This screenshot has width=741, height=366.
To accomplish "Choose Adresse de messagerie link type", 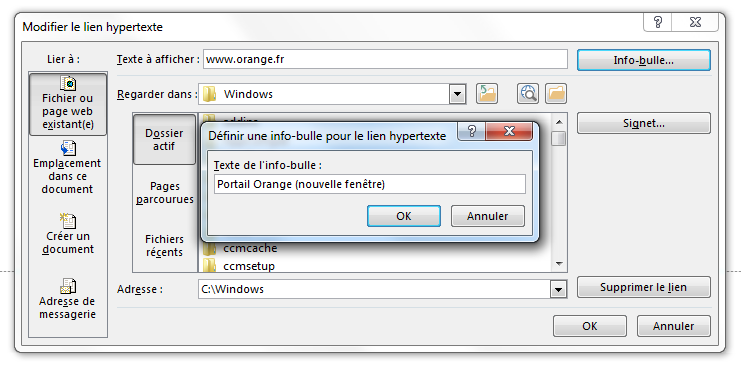I will 68,299.
